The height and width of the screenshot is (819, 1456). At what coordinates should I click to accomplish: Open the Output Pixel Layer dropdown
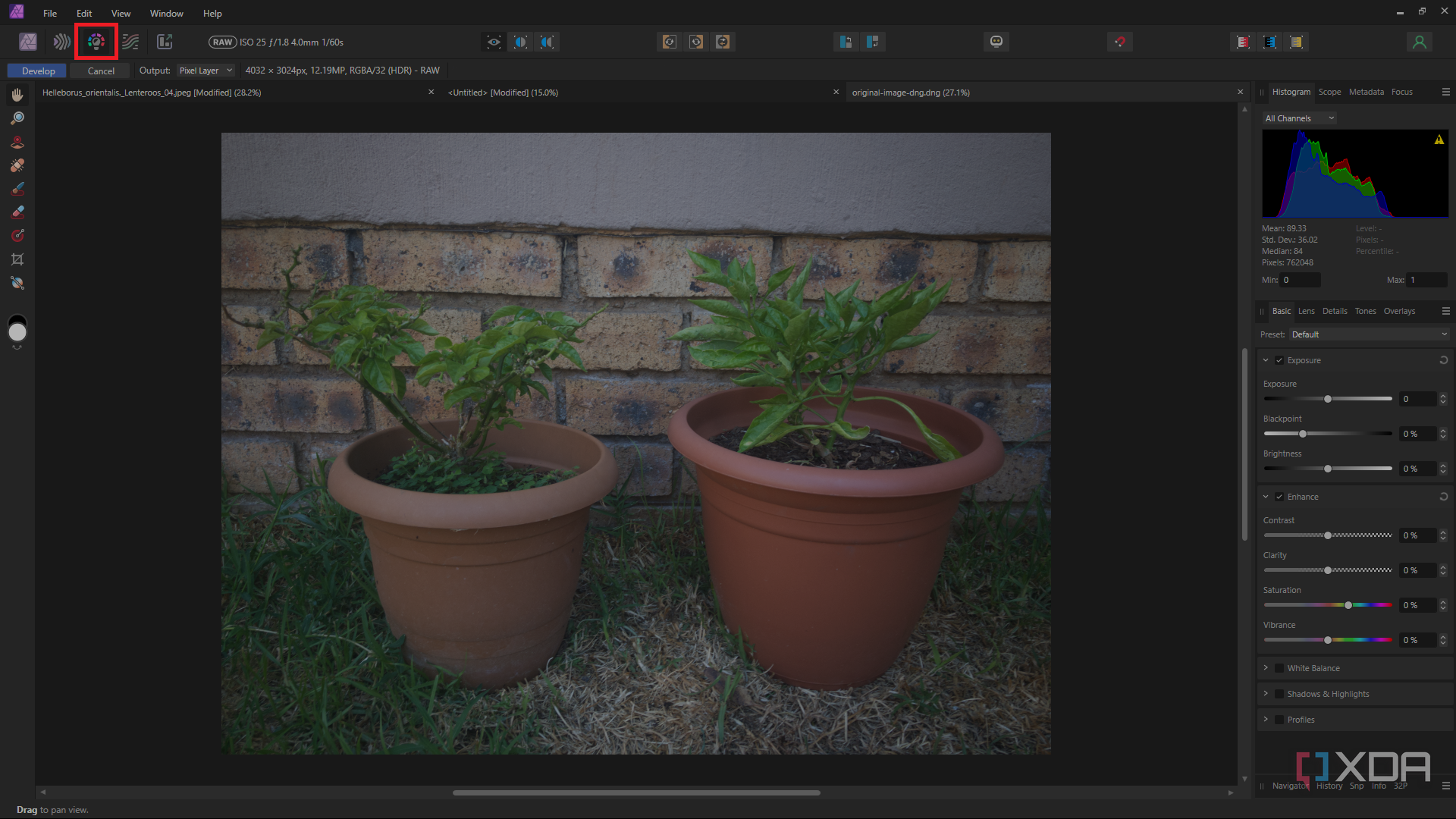pyautogui.click(x=206, y=71)
